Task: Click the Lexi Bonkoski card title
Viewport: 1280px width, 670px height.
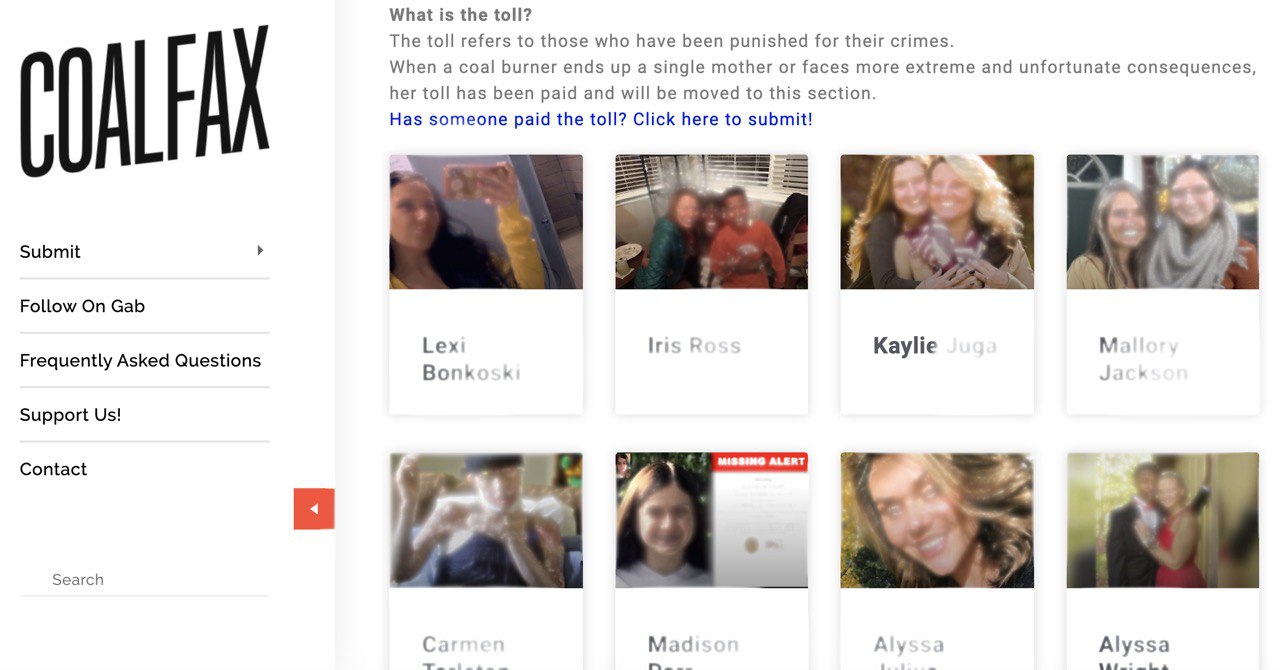Action: point(471,359)
